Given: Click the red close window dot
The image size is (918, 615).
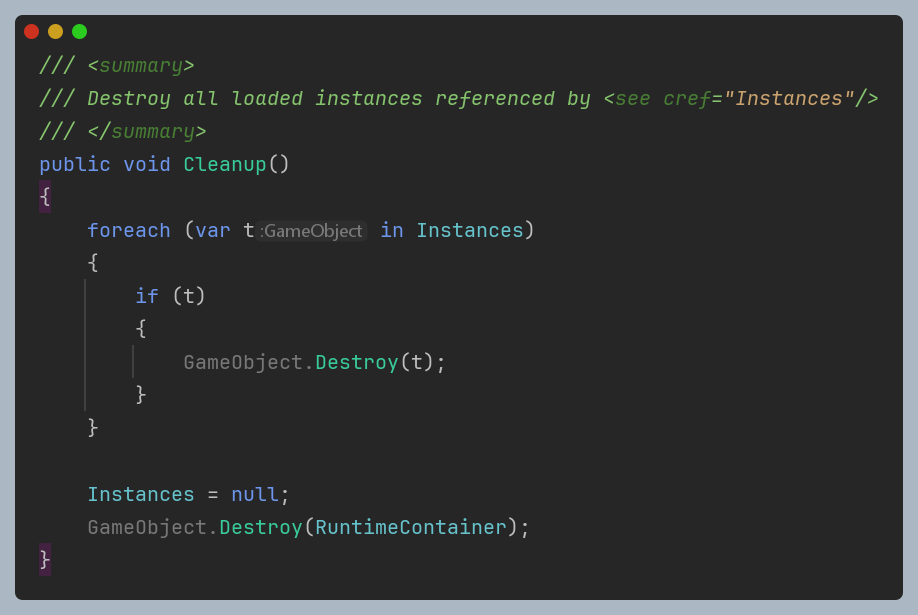Looking at the screenshot, I should point(32,32).
